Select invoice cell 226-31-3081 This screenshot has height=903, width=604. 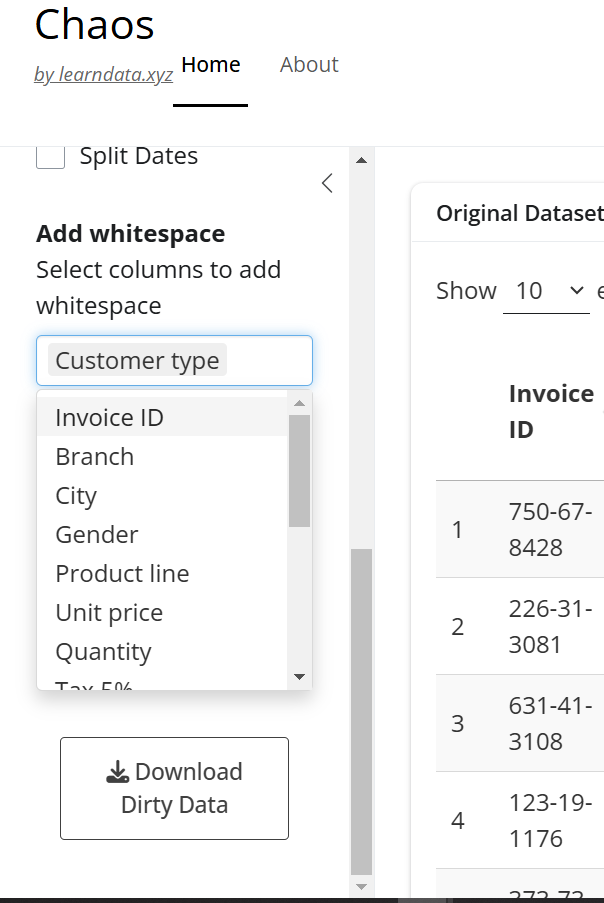point(550,626)
